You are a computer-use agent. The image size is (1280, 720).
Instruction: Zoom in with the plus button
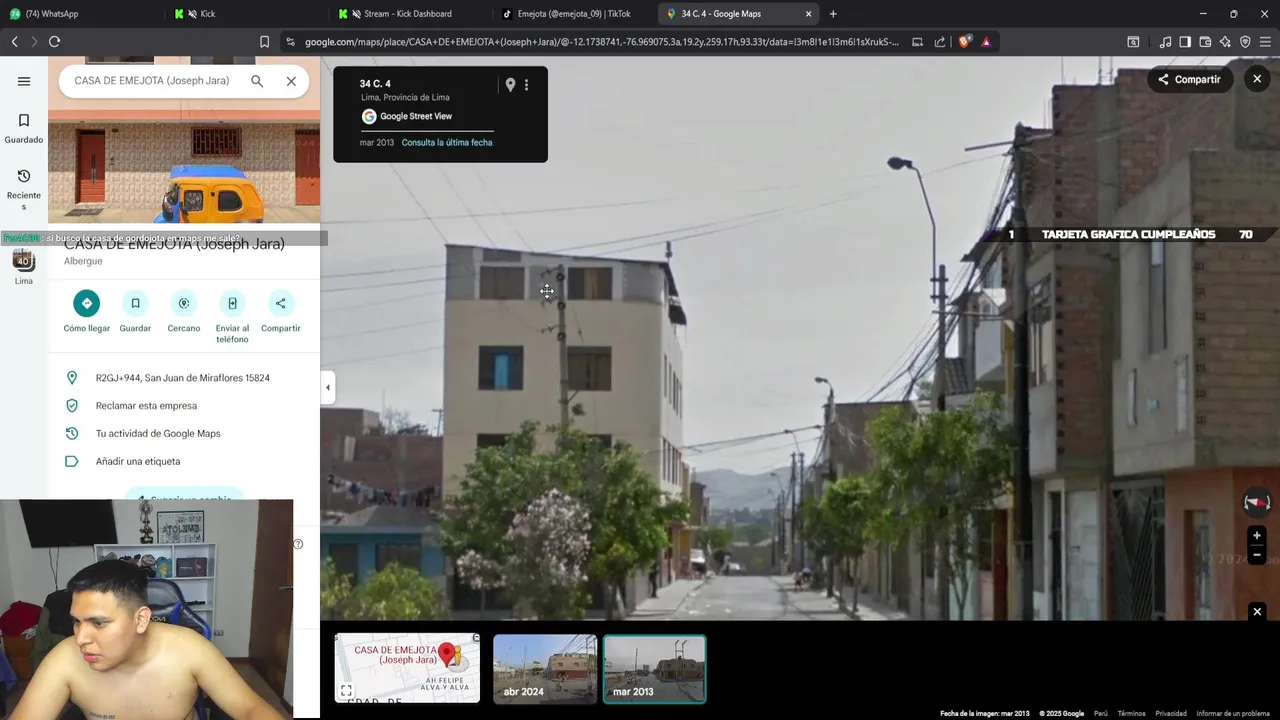(x=1257, y=535)
